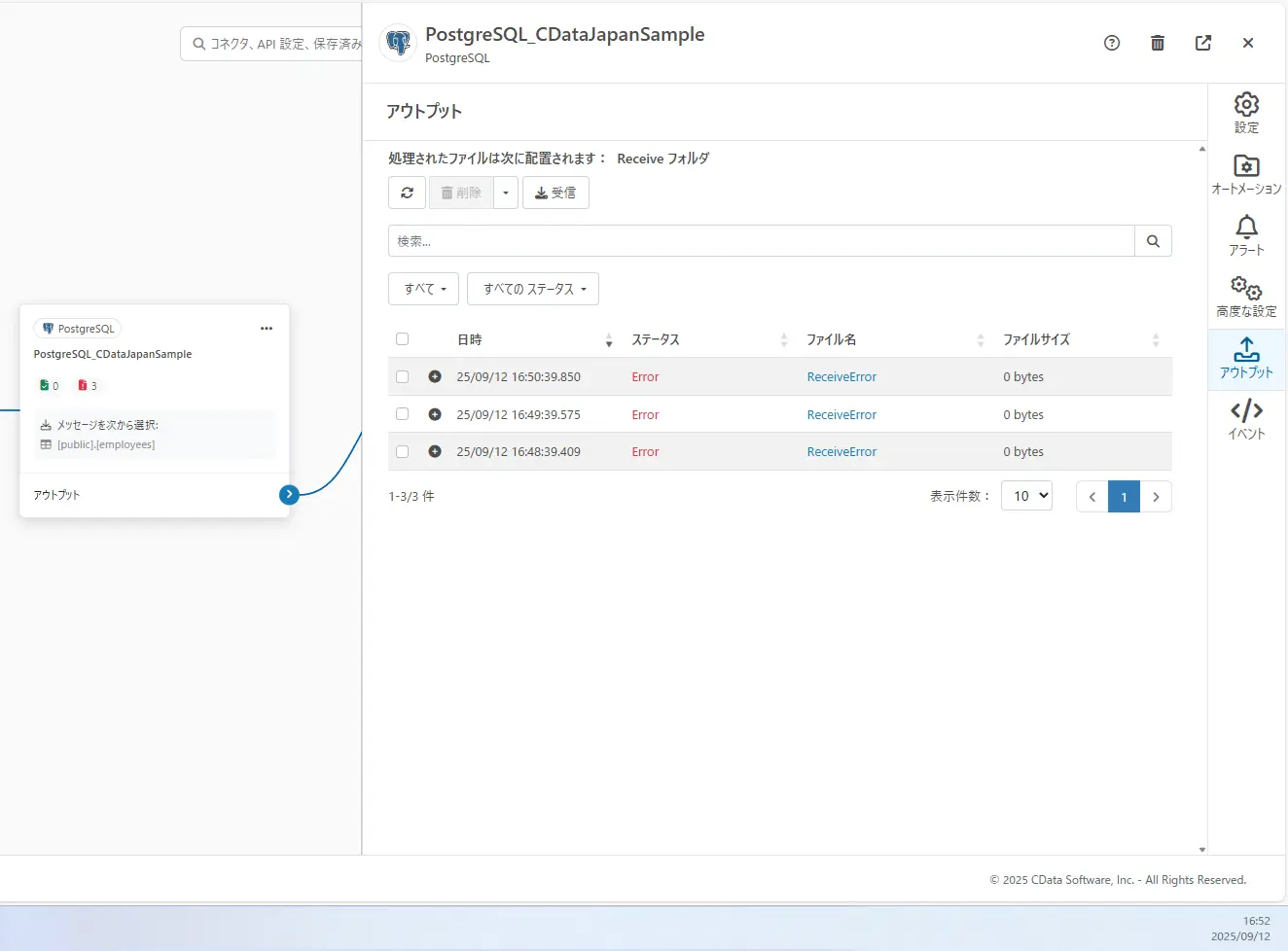Click the Receive フォルダ destination text
The width and height of the screenshot is (1288, 951).
point(663,158)
